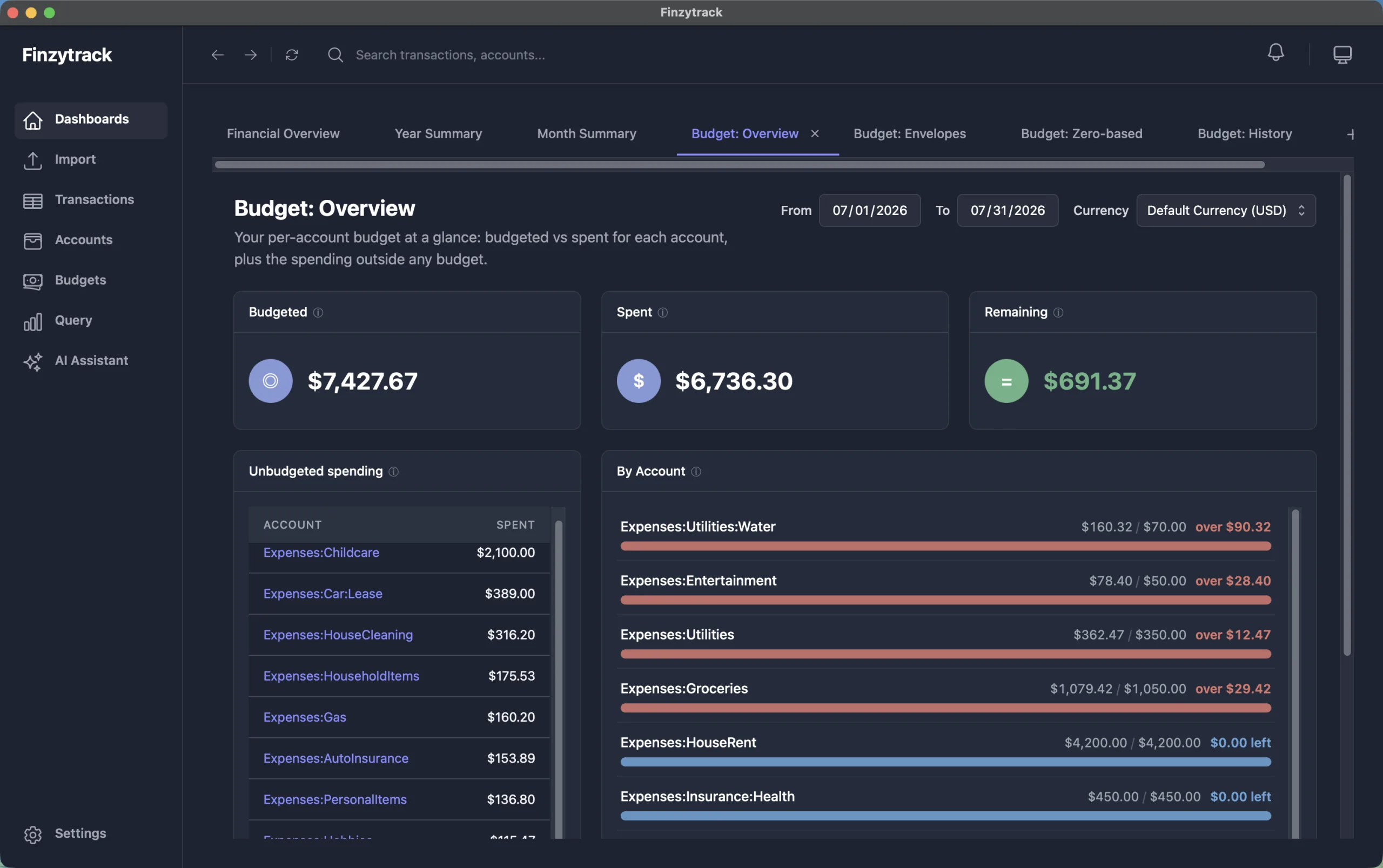
Task: Click the Expenses:HouseRent progress bar
Action: click(x=945, y=762)
